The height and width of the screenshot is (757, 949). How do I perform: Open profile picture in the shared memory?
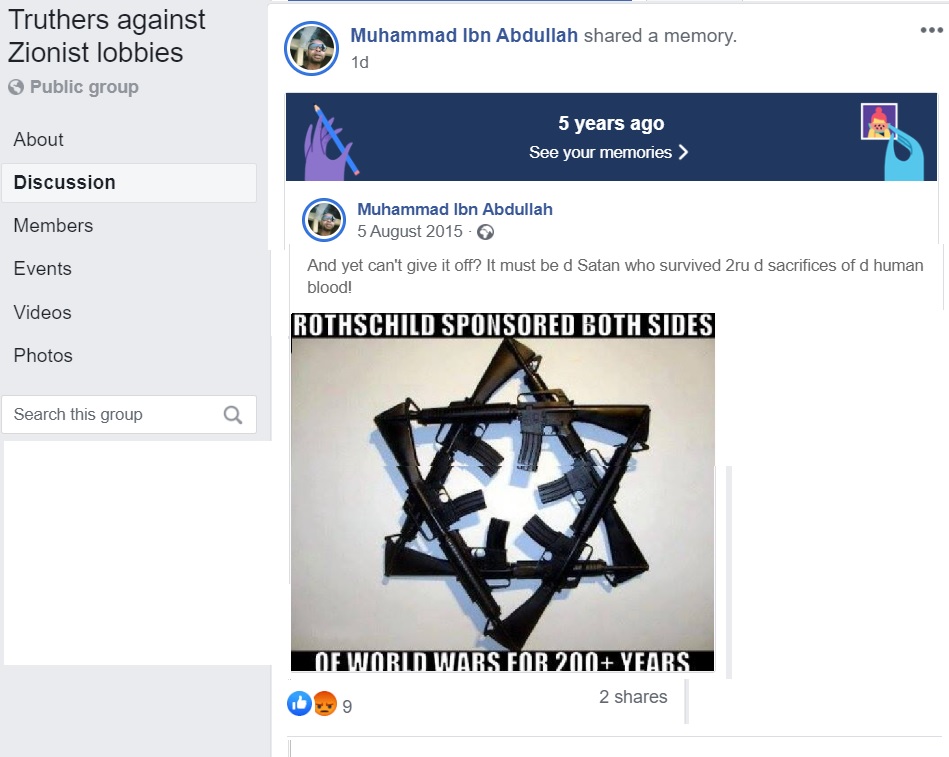324,220
